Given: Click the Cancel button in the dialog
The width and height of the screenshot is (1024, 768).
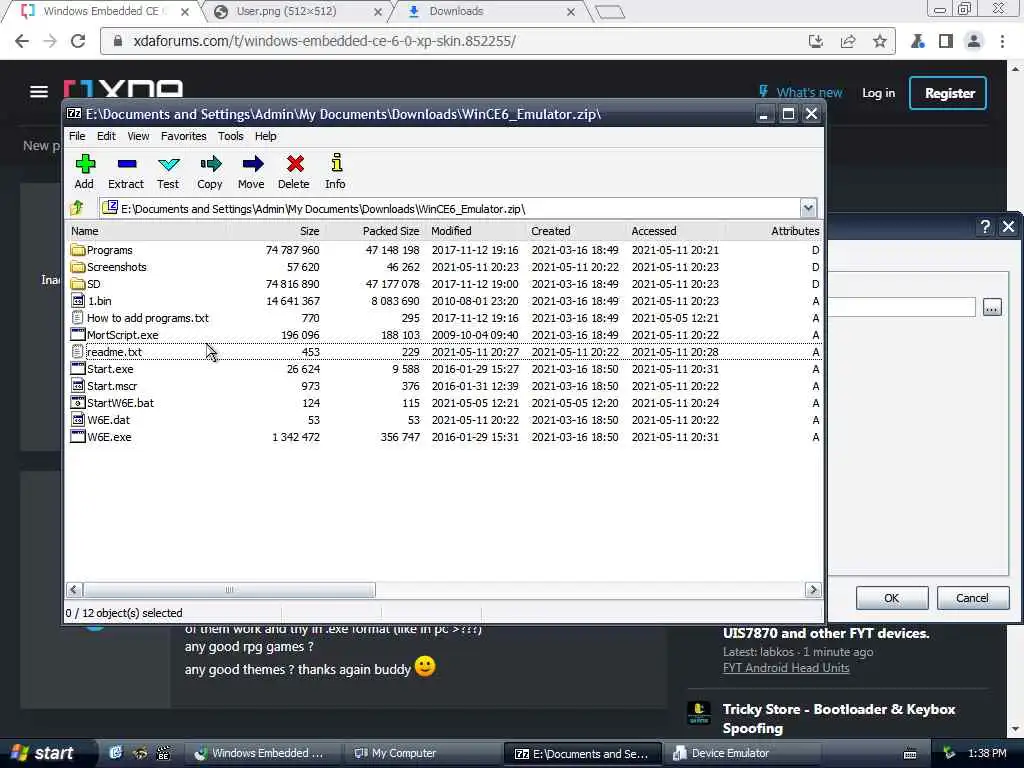Looking at the screenshot, I should pyautogui.click(x=972, y=598).
